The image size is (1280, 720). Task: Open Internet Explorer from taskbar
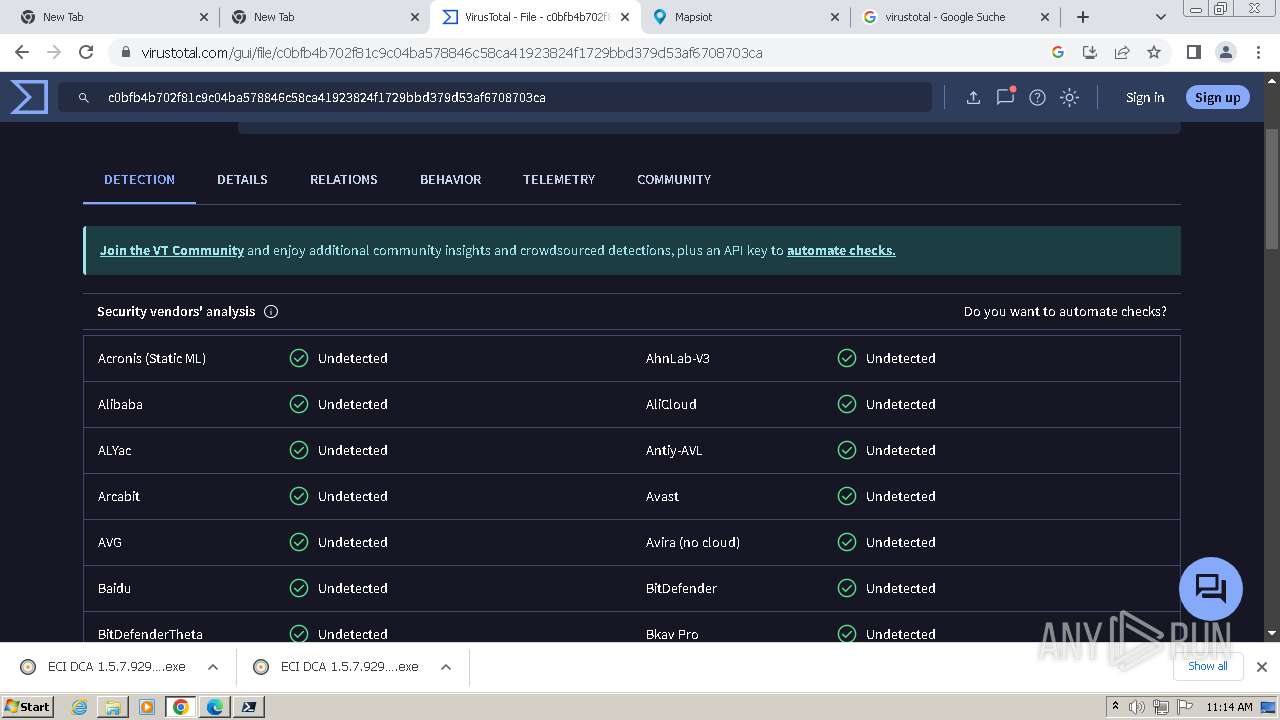(x=80, y=707)
